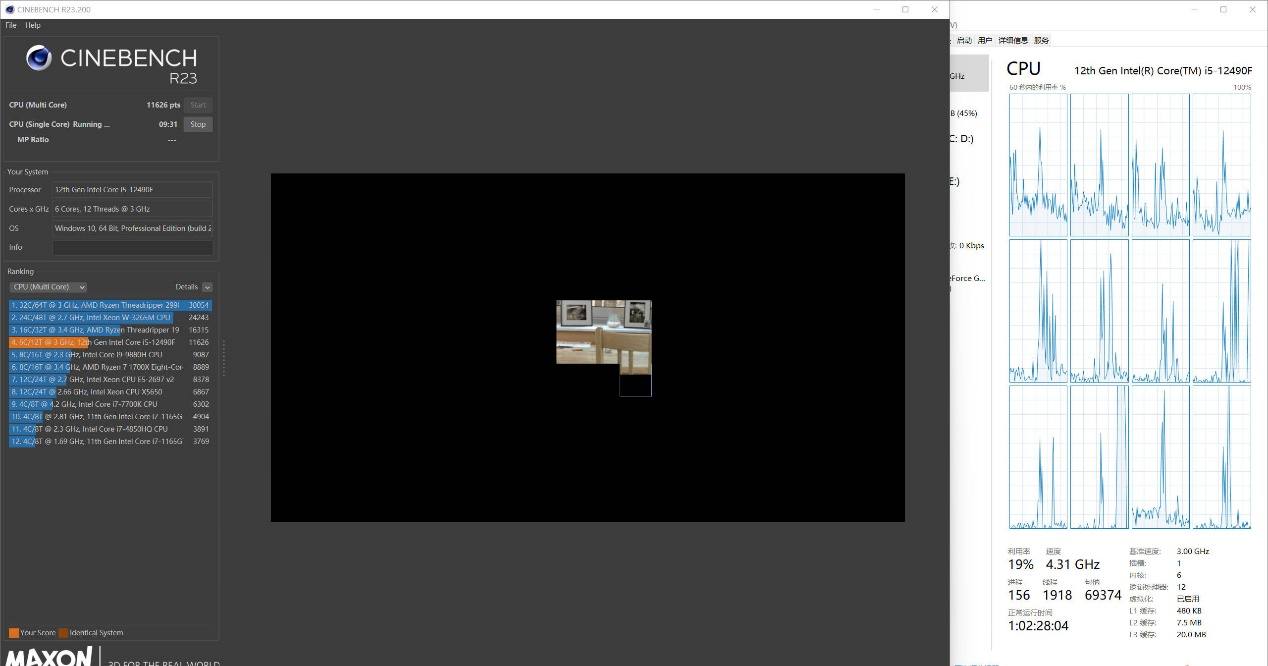This screenshot has height=666, width=1268.
Task: Click the panel resize handle beside Ranking
Action: [223, 358]
